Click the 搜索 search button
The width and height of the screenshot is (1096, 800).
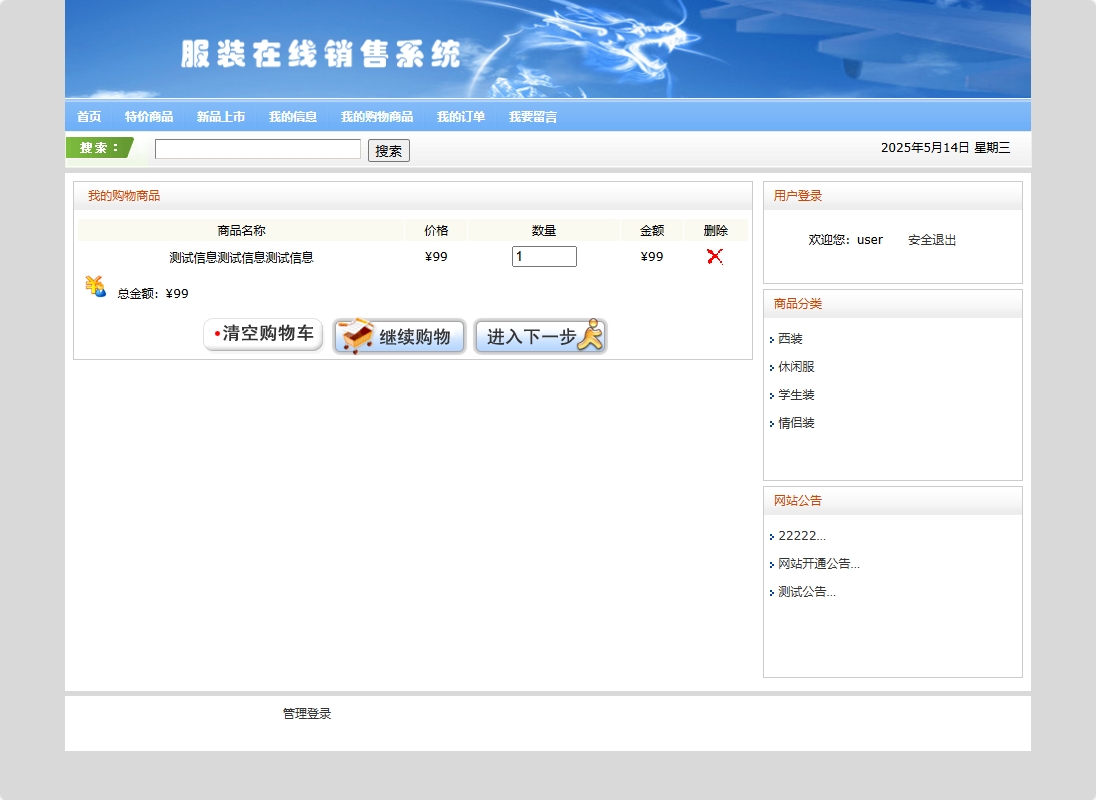(389, 151)
